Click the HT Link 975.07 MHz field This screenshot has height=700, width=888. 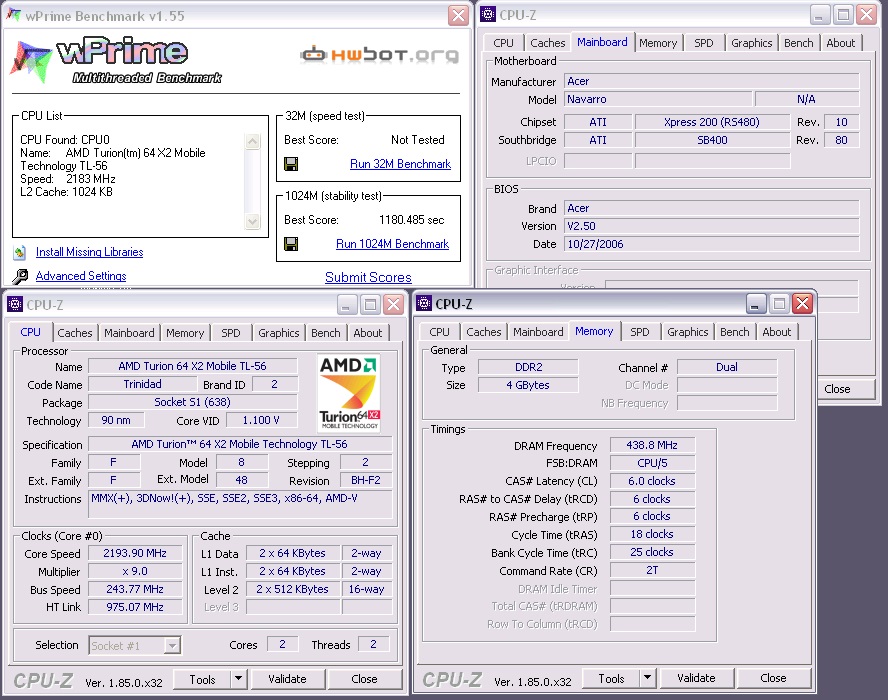coord(135,607)
